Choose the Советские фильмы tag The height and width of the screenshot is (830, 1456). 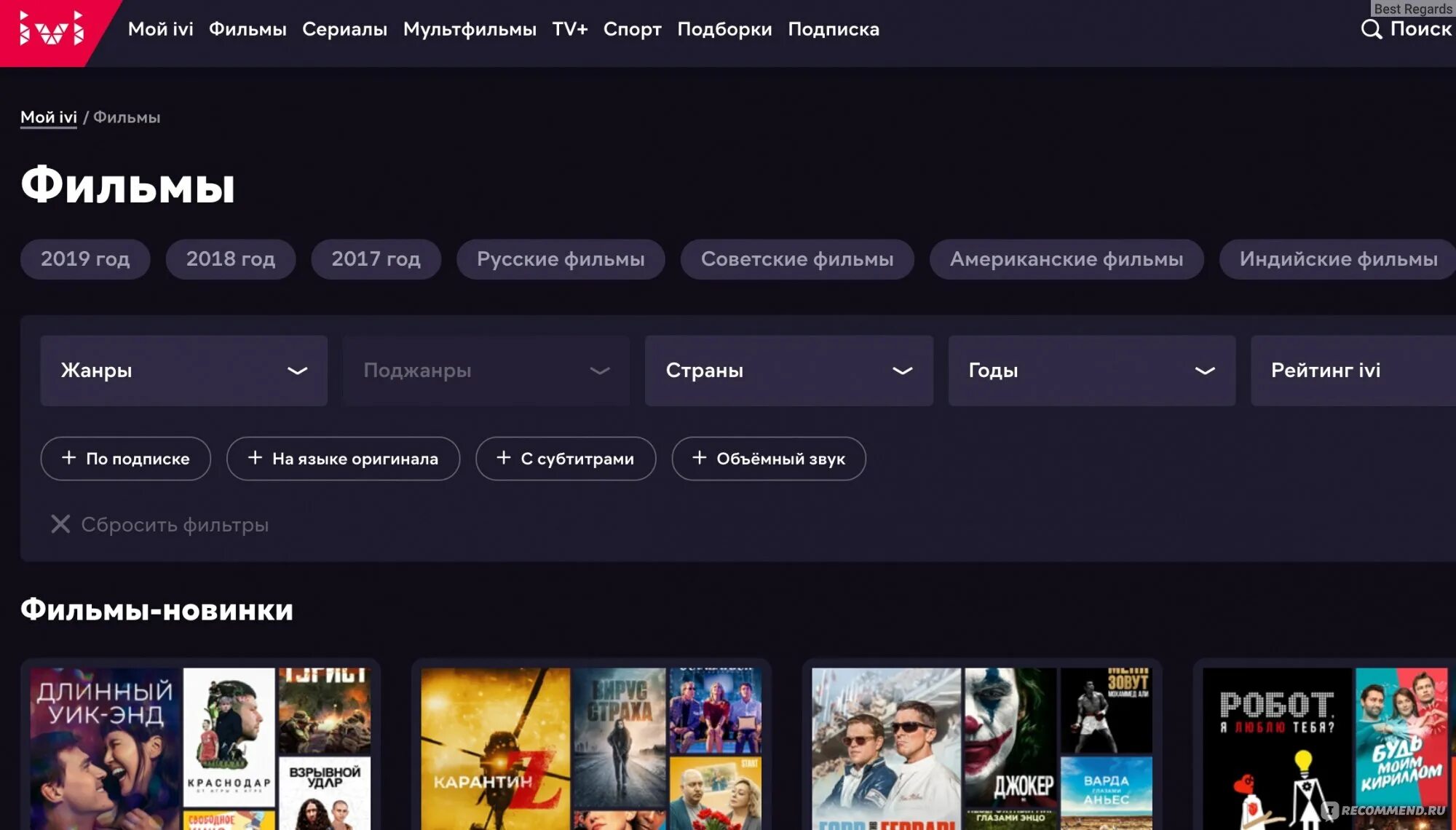(797, 259)
